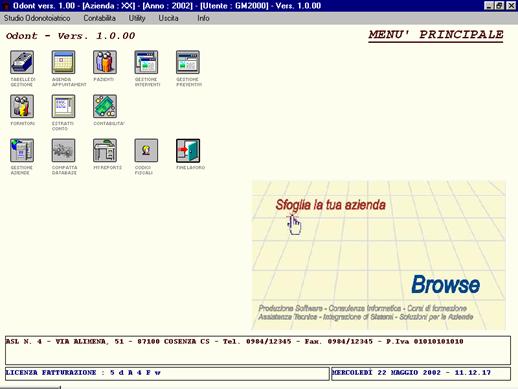Open the Contabilita' money icon
Image resolution: width=518 pixels, height=389 pixels.
[x=105, y=106]
